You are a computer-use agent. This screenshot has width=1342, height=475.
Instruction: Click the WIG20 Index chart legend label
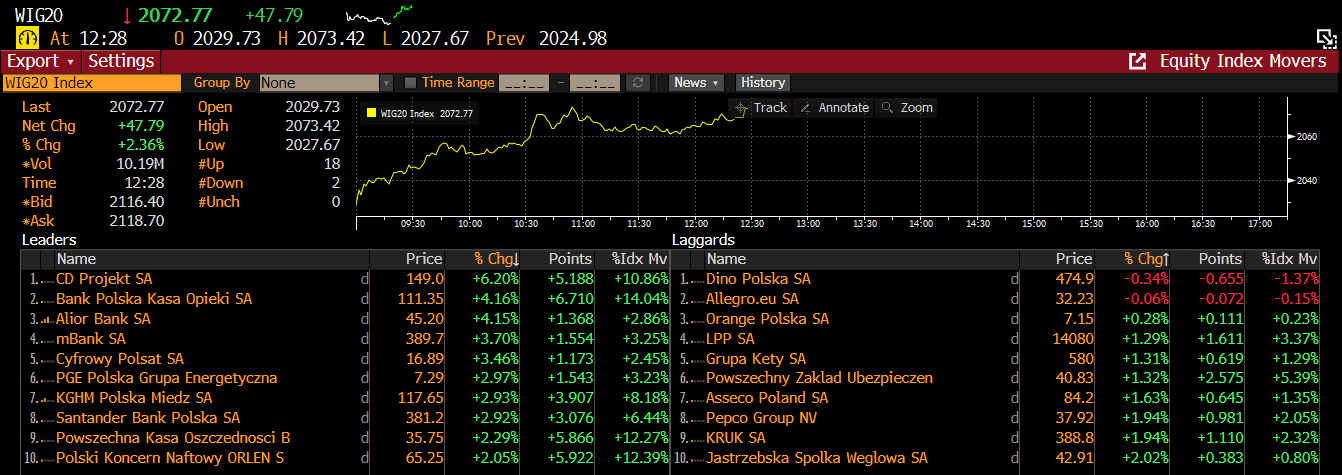click(427, 114)
